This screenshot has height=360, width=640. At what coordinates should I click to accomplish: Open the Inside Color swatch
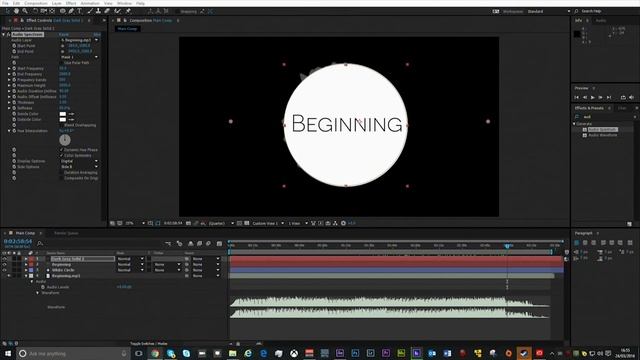pos(62,114)
